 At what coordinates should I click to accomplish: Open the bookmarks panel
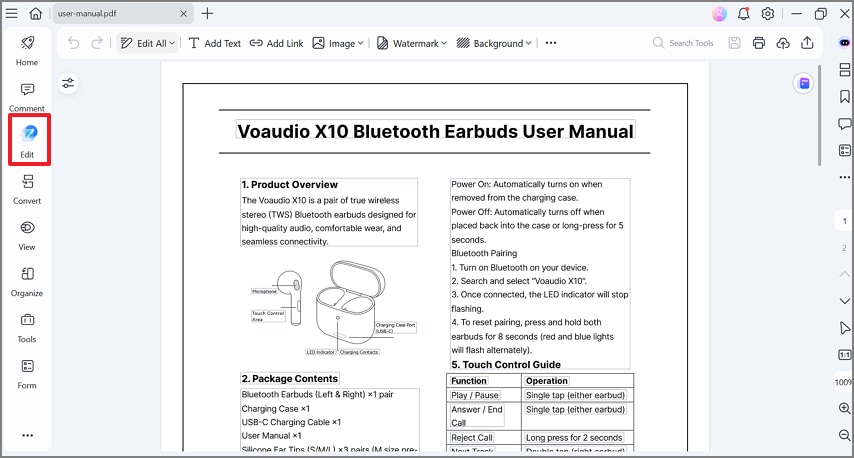[x=845, y=96]
